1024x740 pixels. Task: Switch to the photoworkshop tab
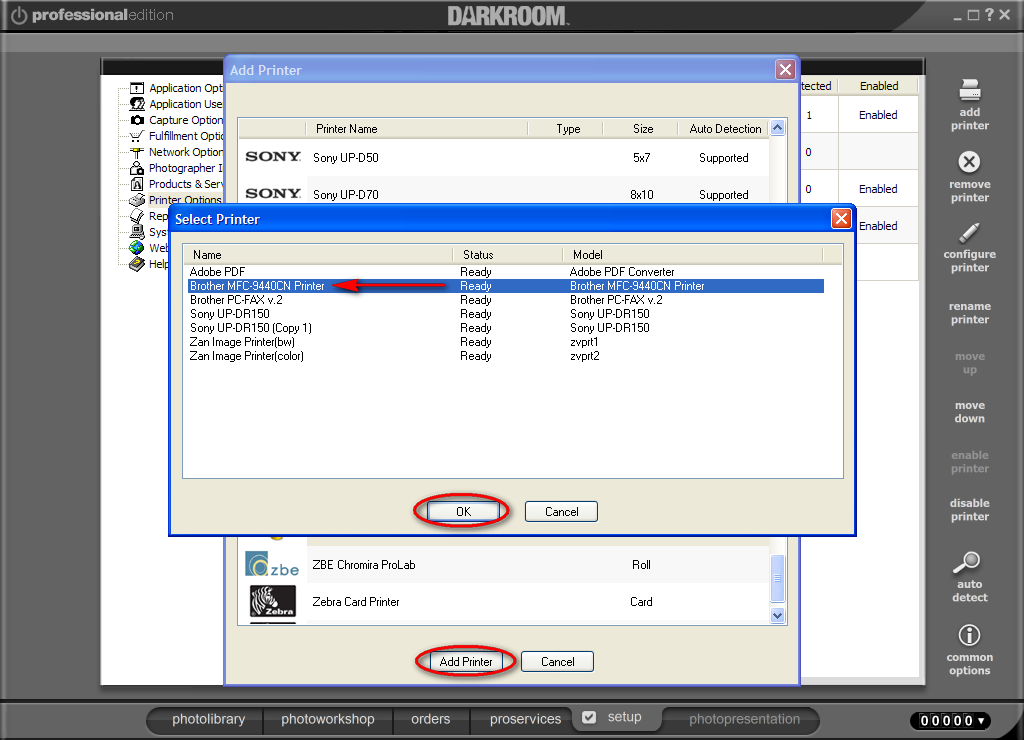click(x=328, y=719)
